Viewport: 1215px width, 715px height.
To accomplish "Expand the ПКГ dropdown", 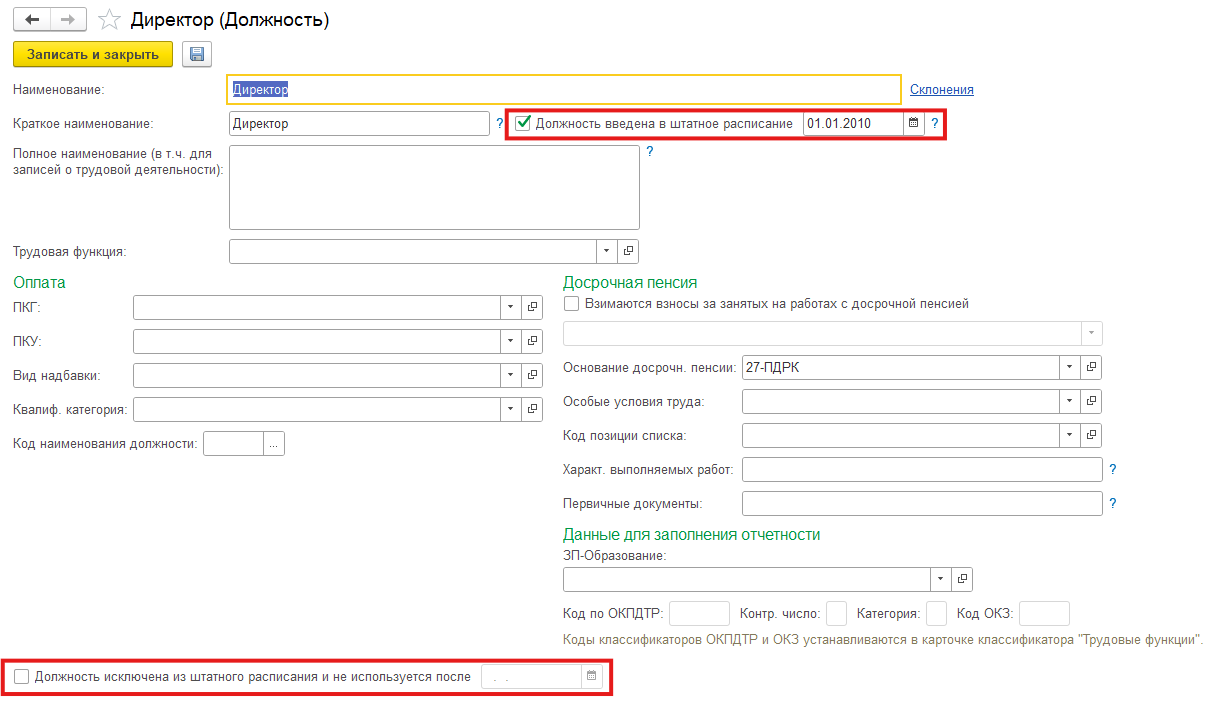I will point(510,307).
